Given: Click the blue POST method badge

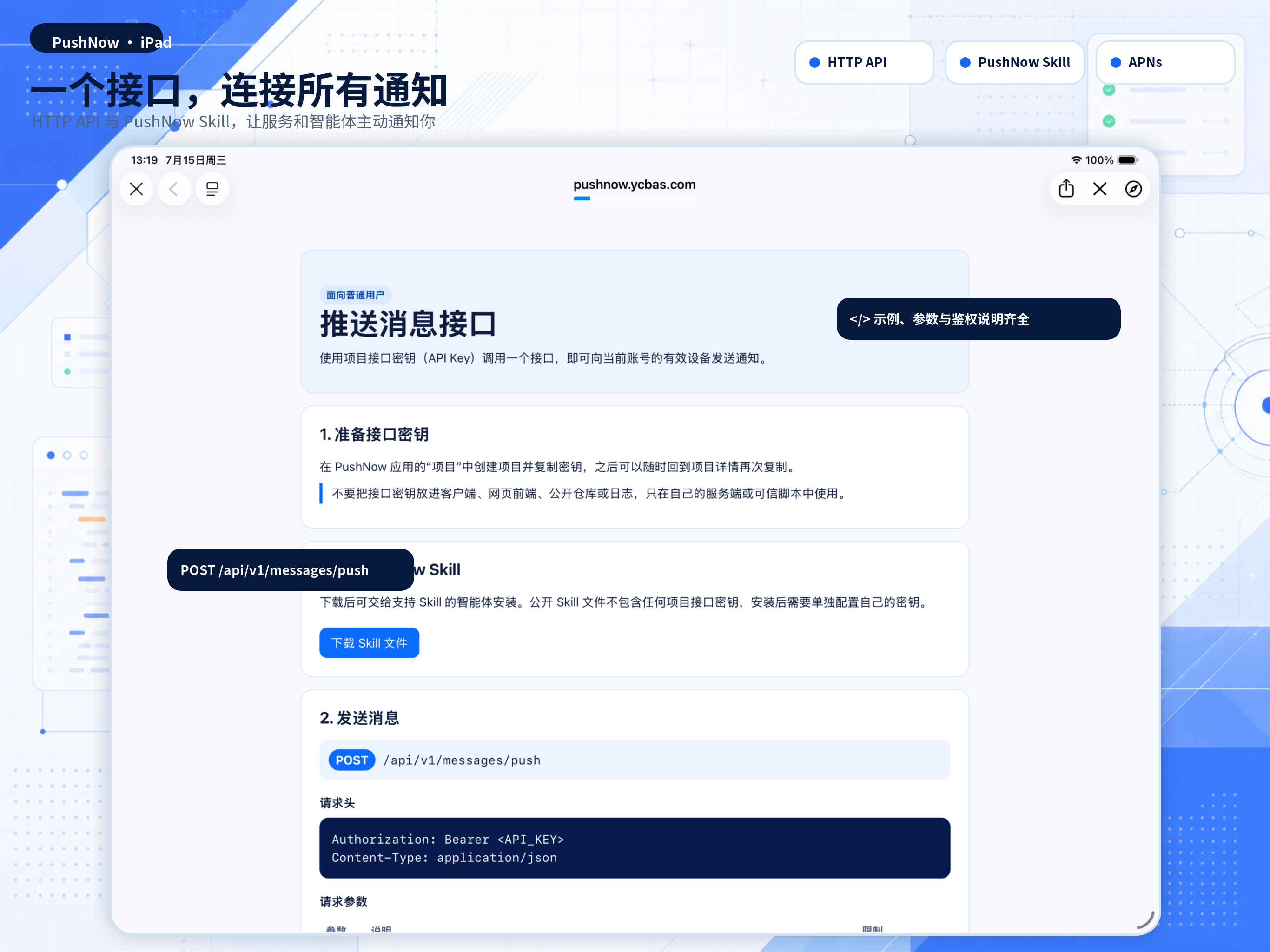Looking at the screenshot, I should click(x=351, y=760).
